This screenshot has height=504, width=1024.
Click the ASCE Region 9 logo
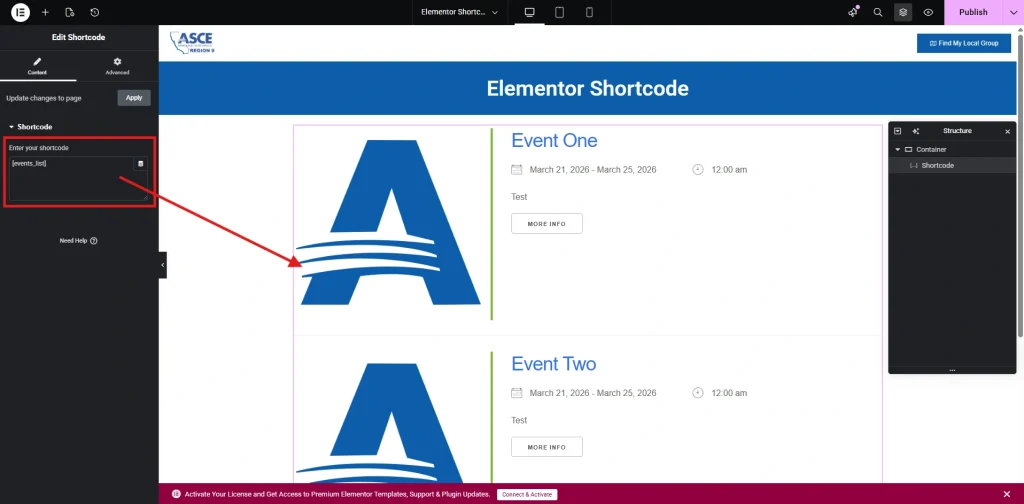click(191, 43)
